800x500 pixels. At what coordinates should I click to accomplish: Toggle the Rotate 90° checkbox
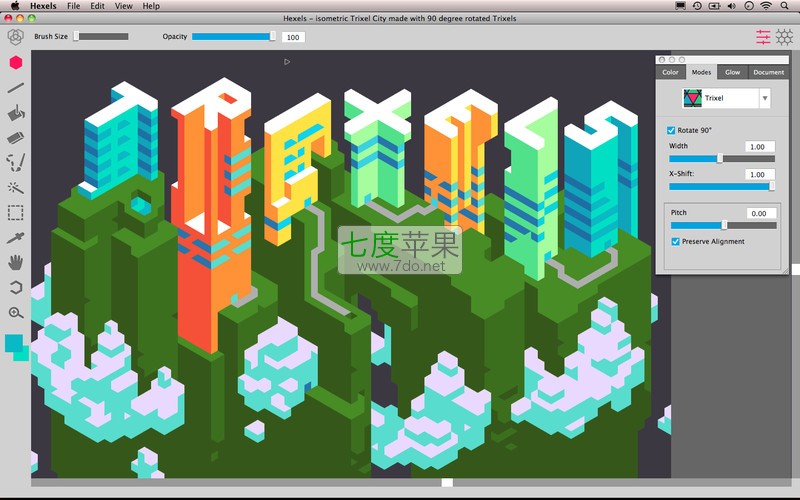pos(671,130)
